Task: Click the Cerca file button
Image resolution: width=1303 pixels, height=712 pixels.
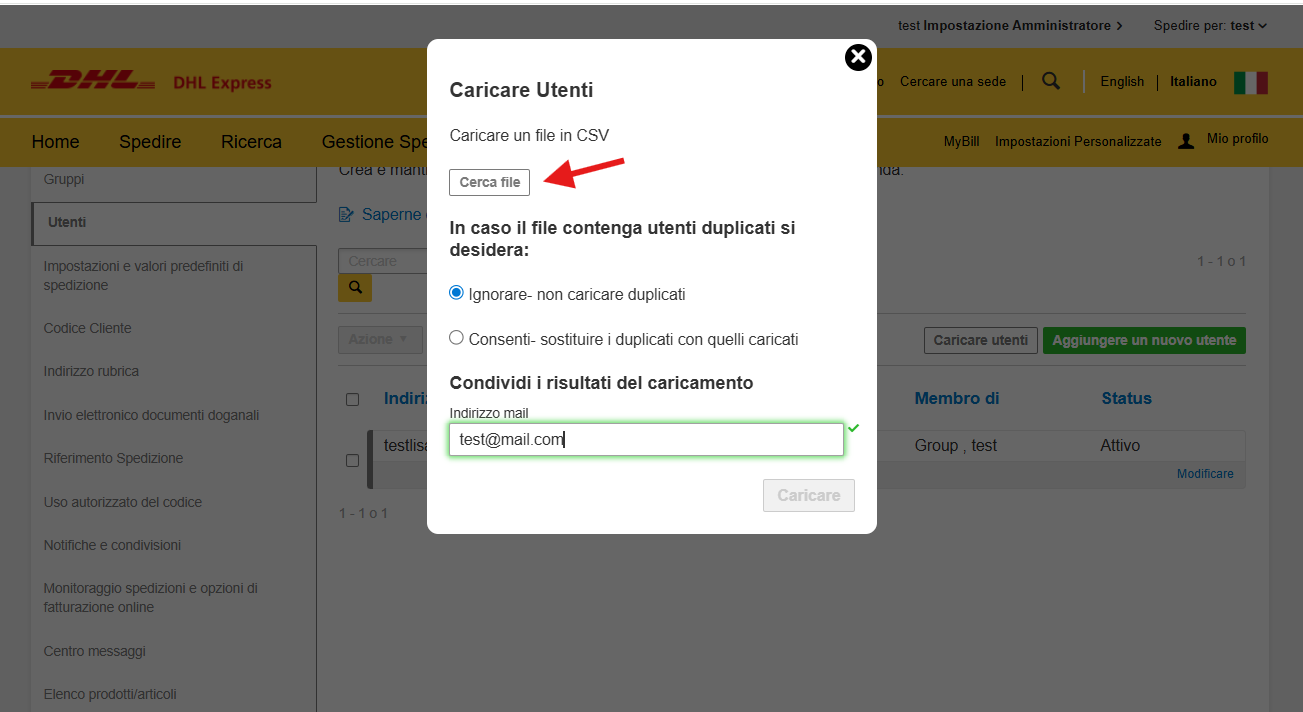Action: click(x=489, y=183)
